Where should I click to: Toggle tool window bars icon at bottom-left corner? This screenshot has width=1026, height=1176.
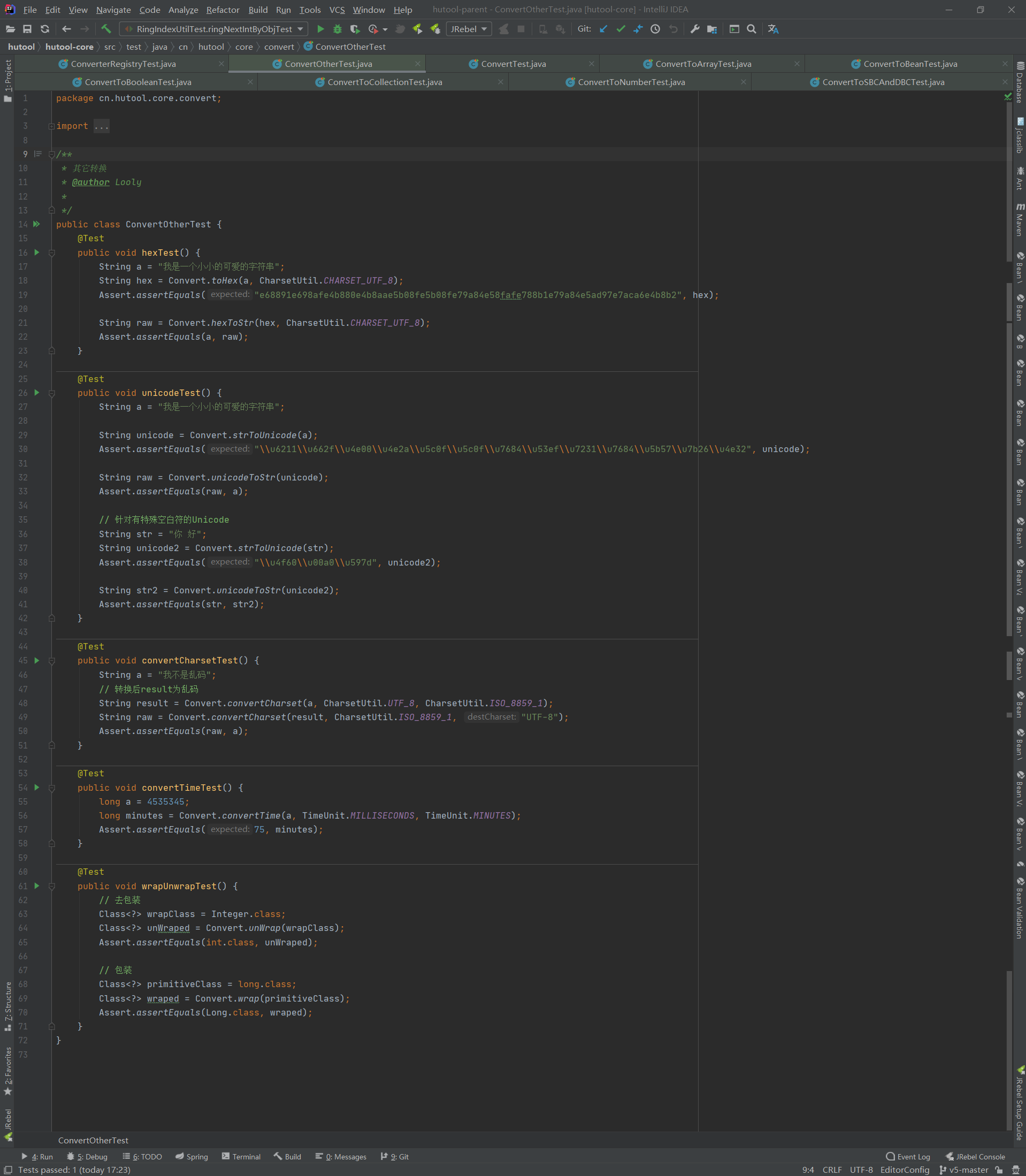(x=8, y=1170)
